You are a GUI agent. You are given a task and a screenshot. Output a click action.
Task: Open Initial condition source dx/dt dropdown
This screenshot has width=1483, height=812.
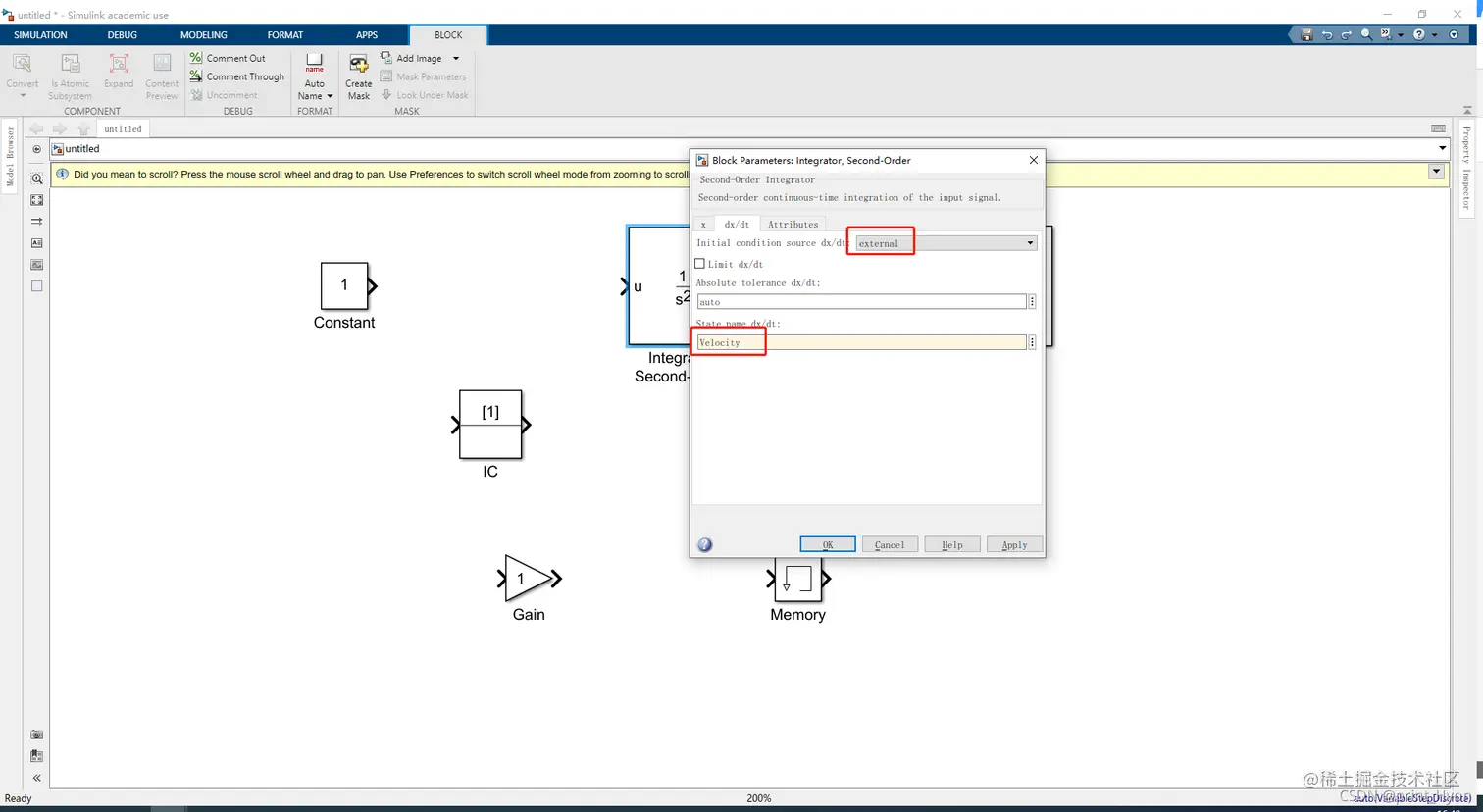click(x=946, y=243)
